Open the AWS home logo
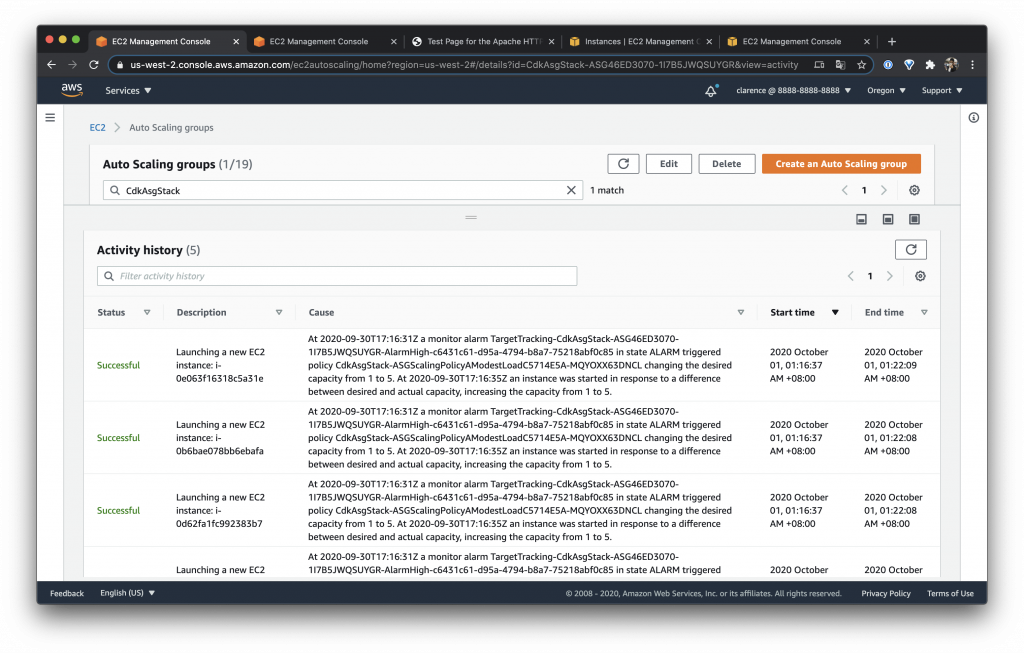This screenshot has height=653, width=1024. 72,90
